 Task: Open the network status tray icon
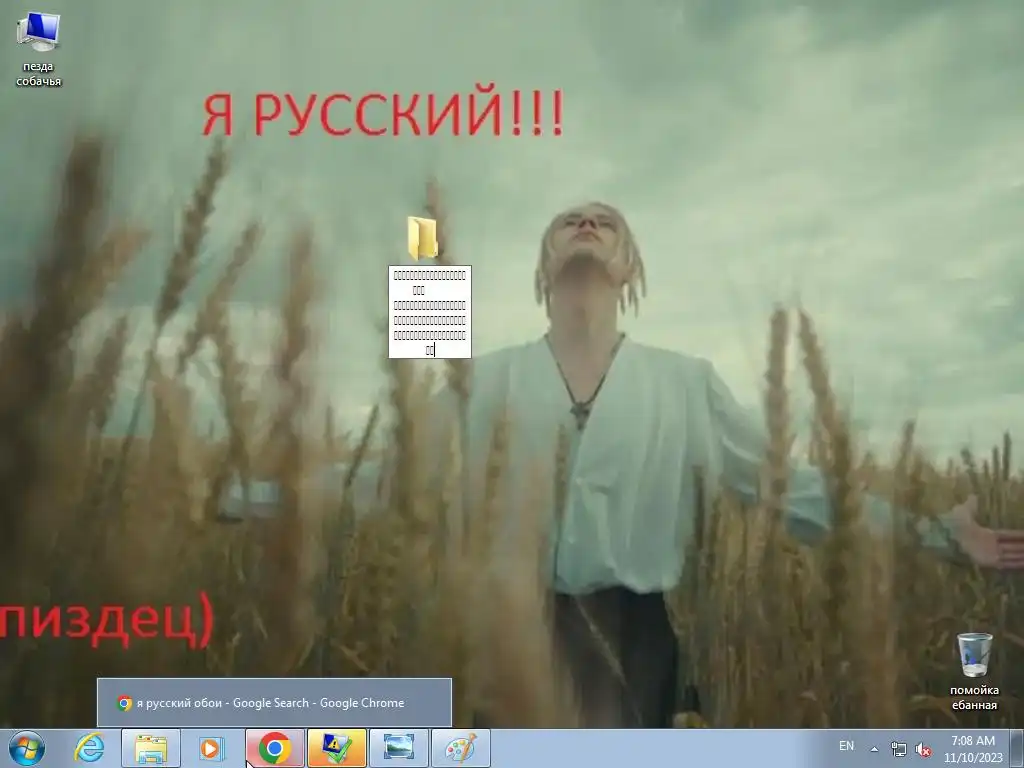[x=899, y=749]
